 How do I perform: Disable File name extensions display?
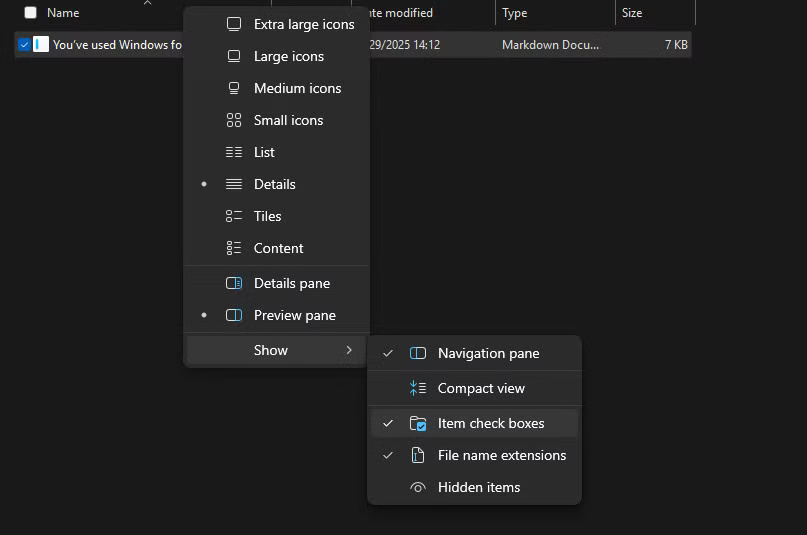pyautogui.click(x=501, y=455)
